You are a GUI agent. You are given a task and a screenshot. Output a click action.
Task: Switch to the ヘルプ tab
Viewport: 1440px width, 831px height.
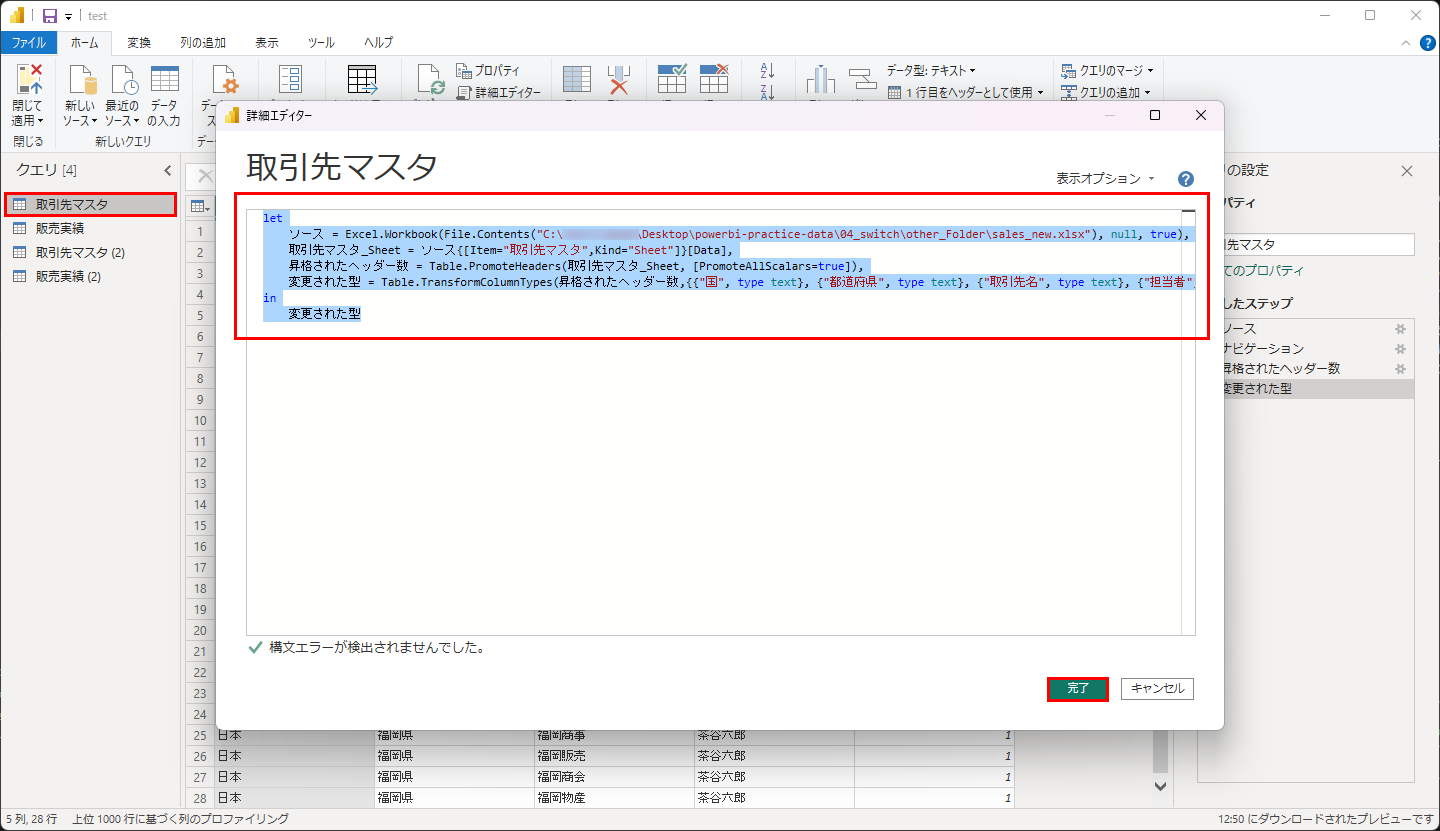coord(378,43)
